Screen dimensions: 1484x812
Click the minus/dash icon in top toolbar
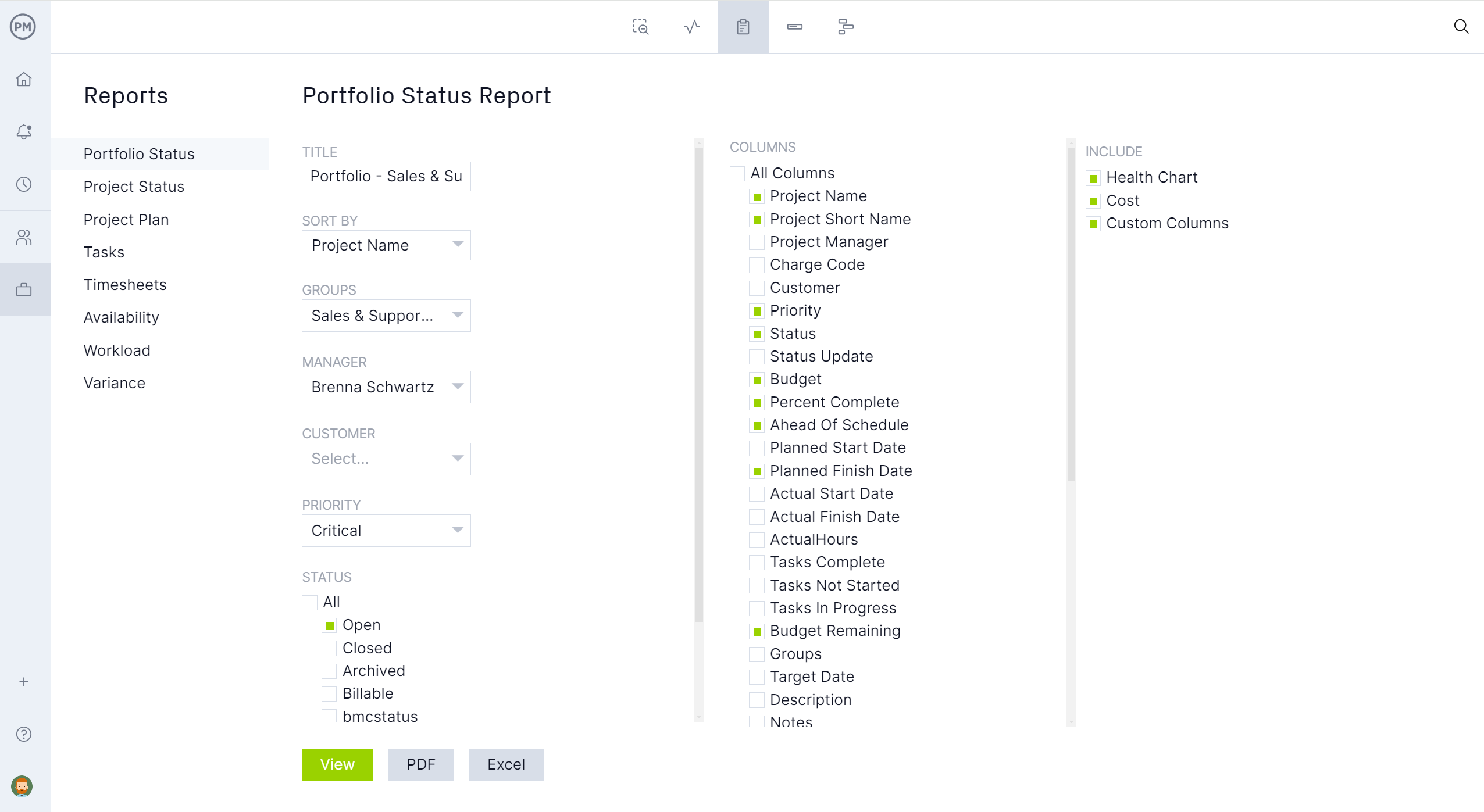(795, 27)
